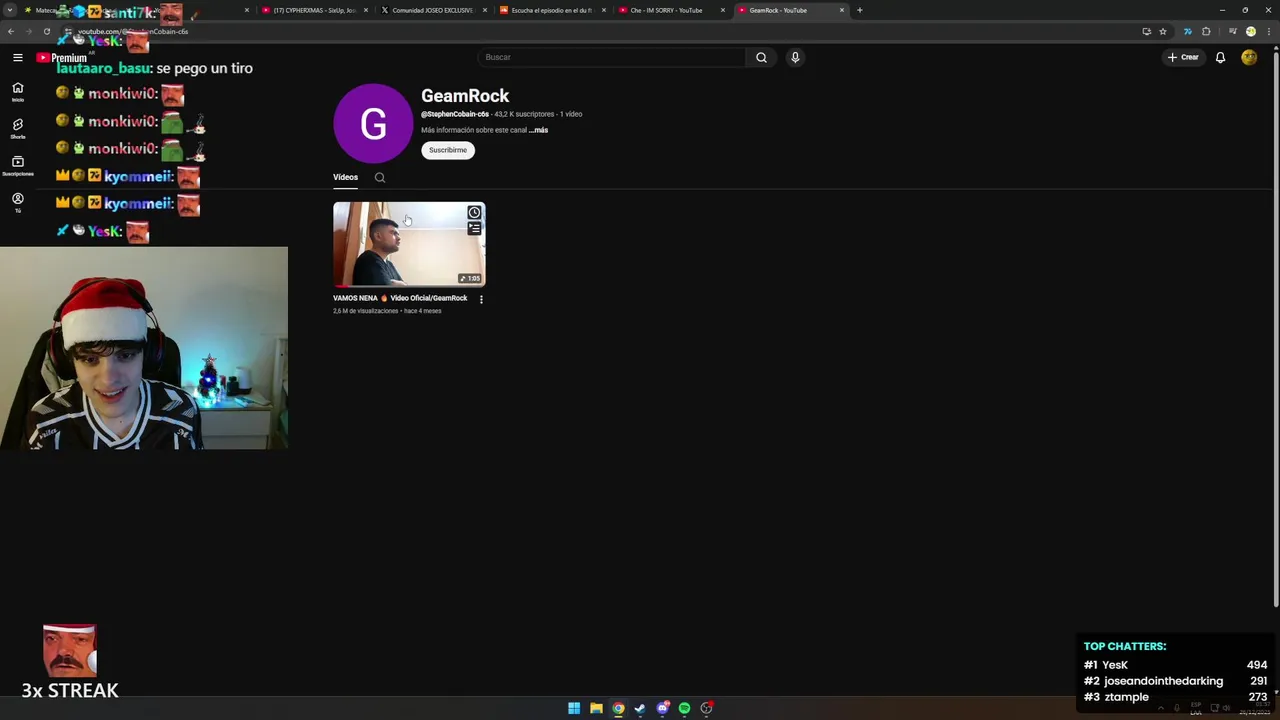Add video to queue
This screenshot has width=1280, height=720.
(474, 228)
